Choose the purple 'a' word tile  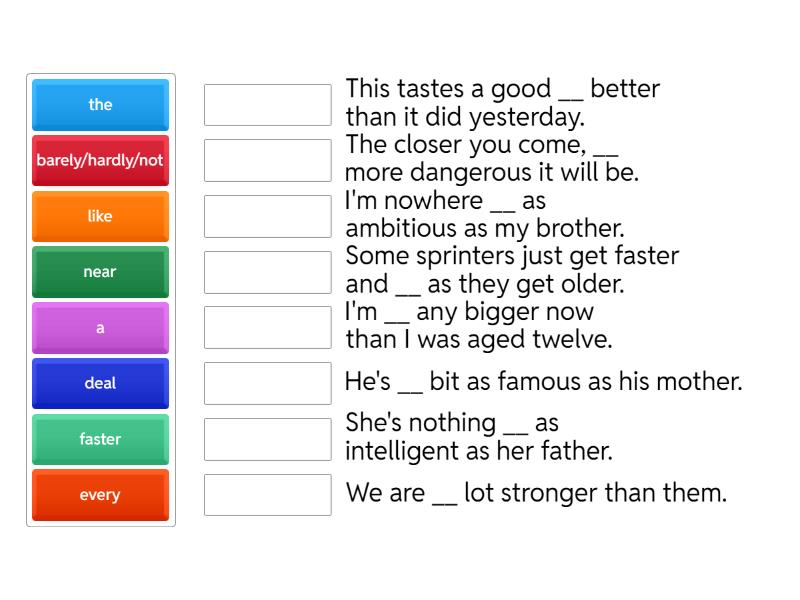100,328
